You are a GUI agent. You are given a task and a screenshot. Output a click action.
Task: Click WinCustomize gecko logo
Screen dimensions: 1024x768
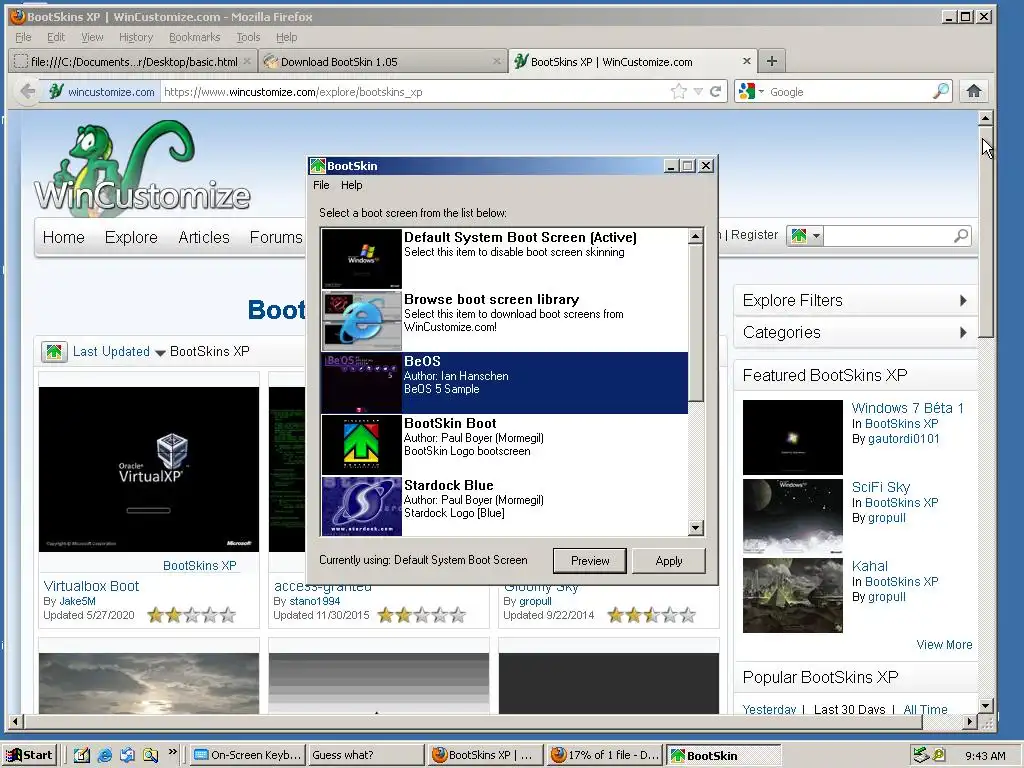[x=142, y=168]
